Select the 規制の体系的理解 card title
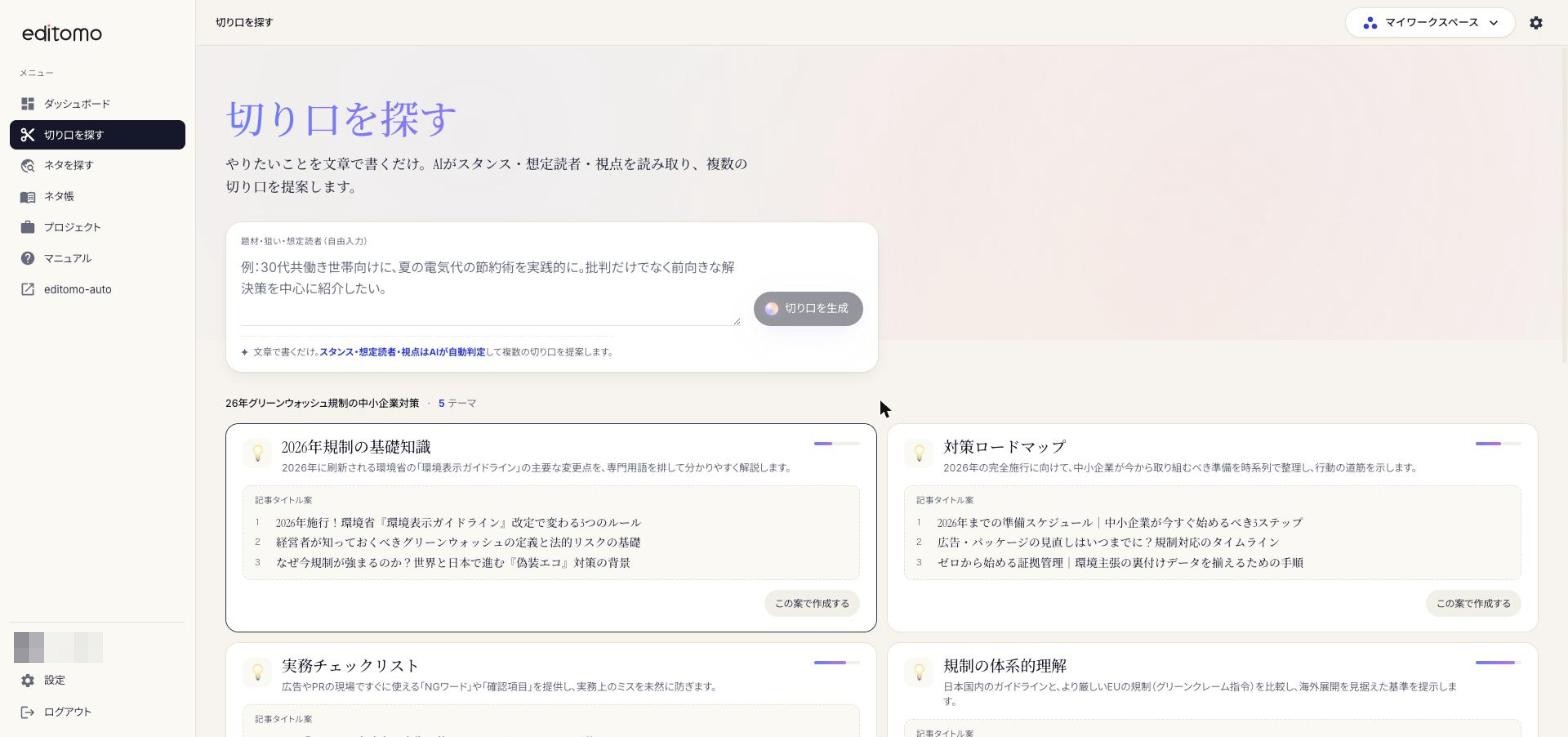 pyautogui.click(x=1005, y=666)
